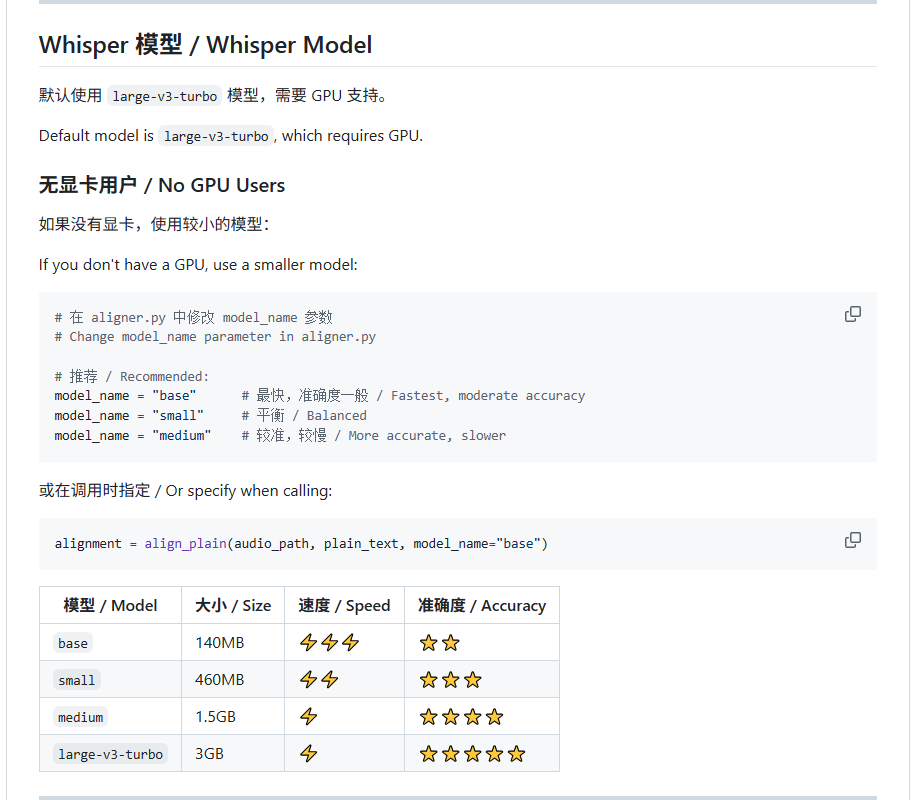The image size is (911, 800).
Task: Click the '速度 / Speed' table header
Action: 345,605
